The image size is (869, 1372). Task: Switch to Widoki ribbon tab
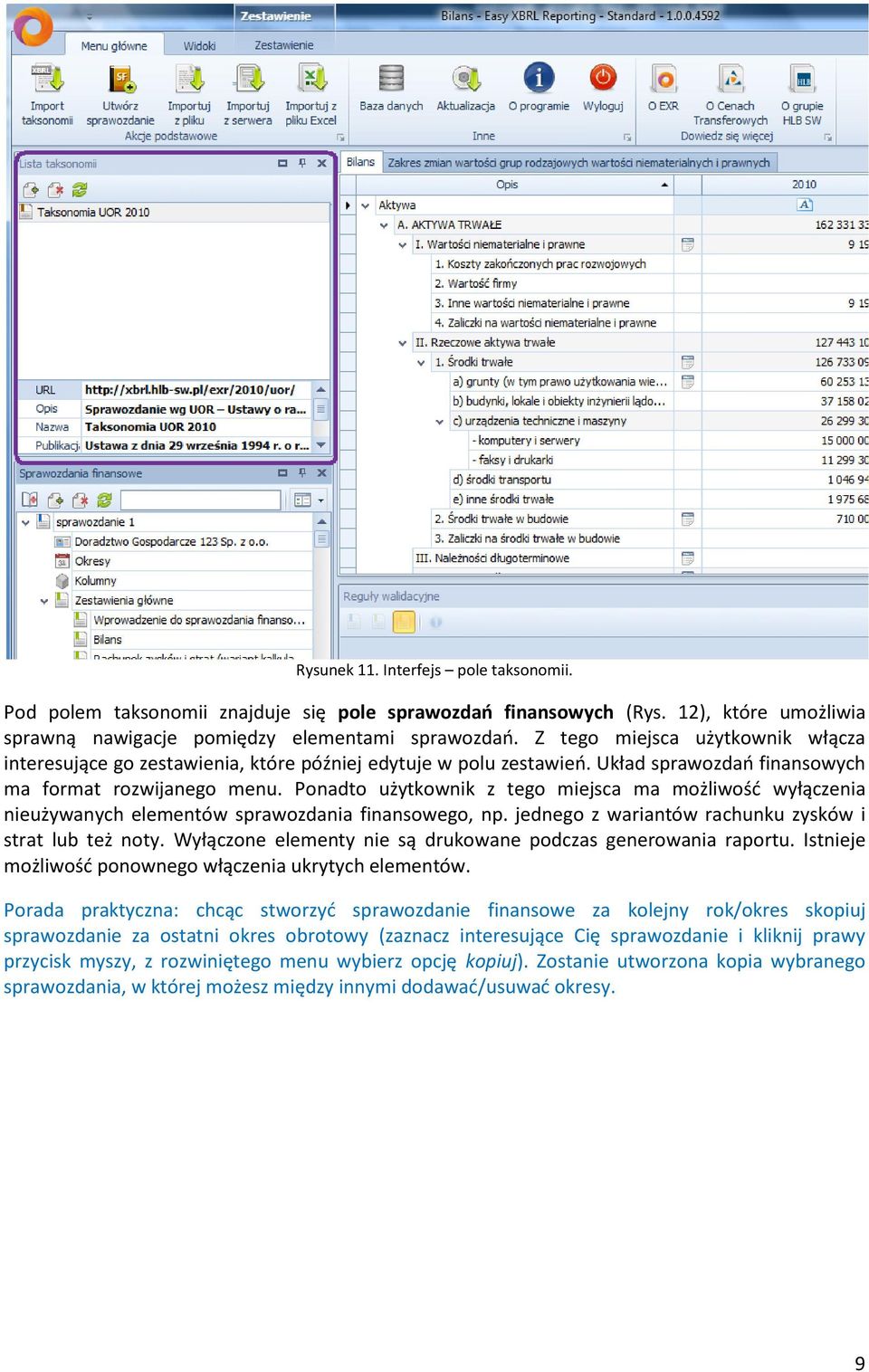click(200, 46)
